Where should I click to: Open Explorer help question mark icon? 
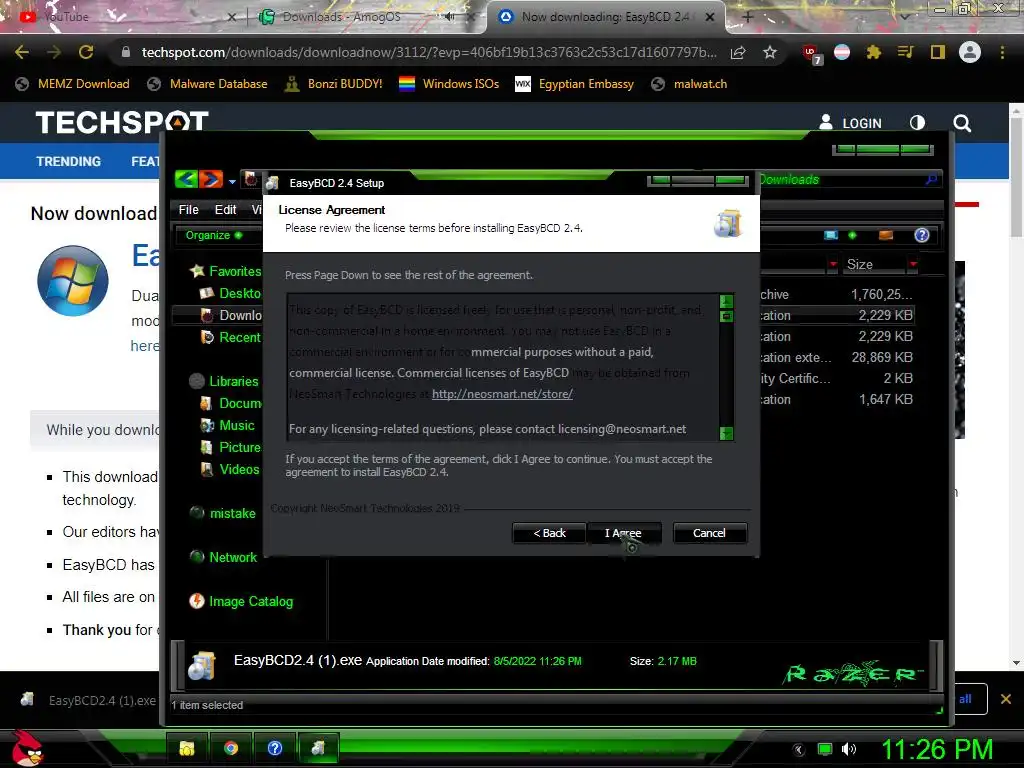(921, 235)
